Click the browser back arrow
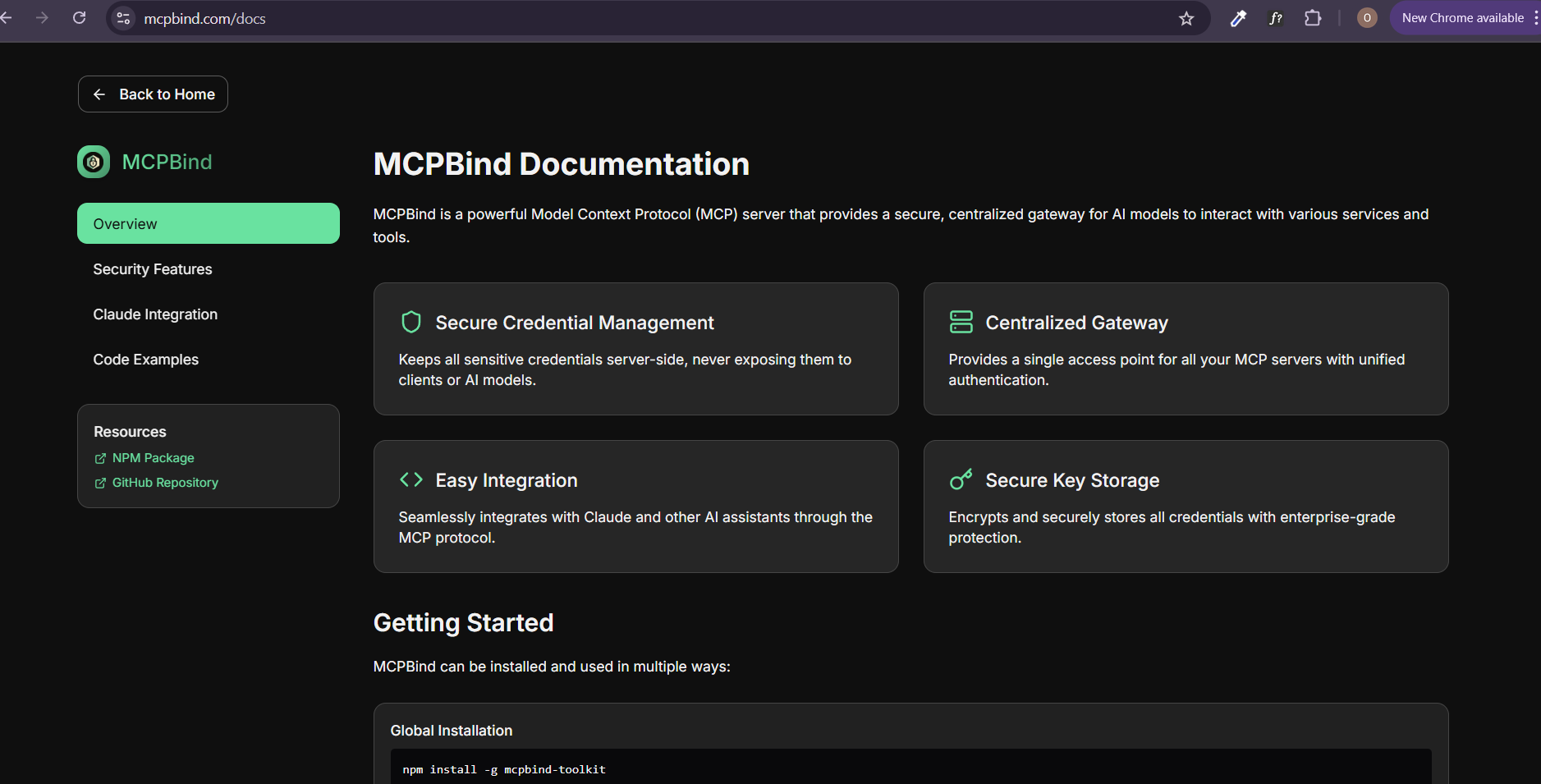Viewport: 1541px width, 784px height. (6, 18)
